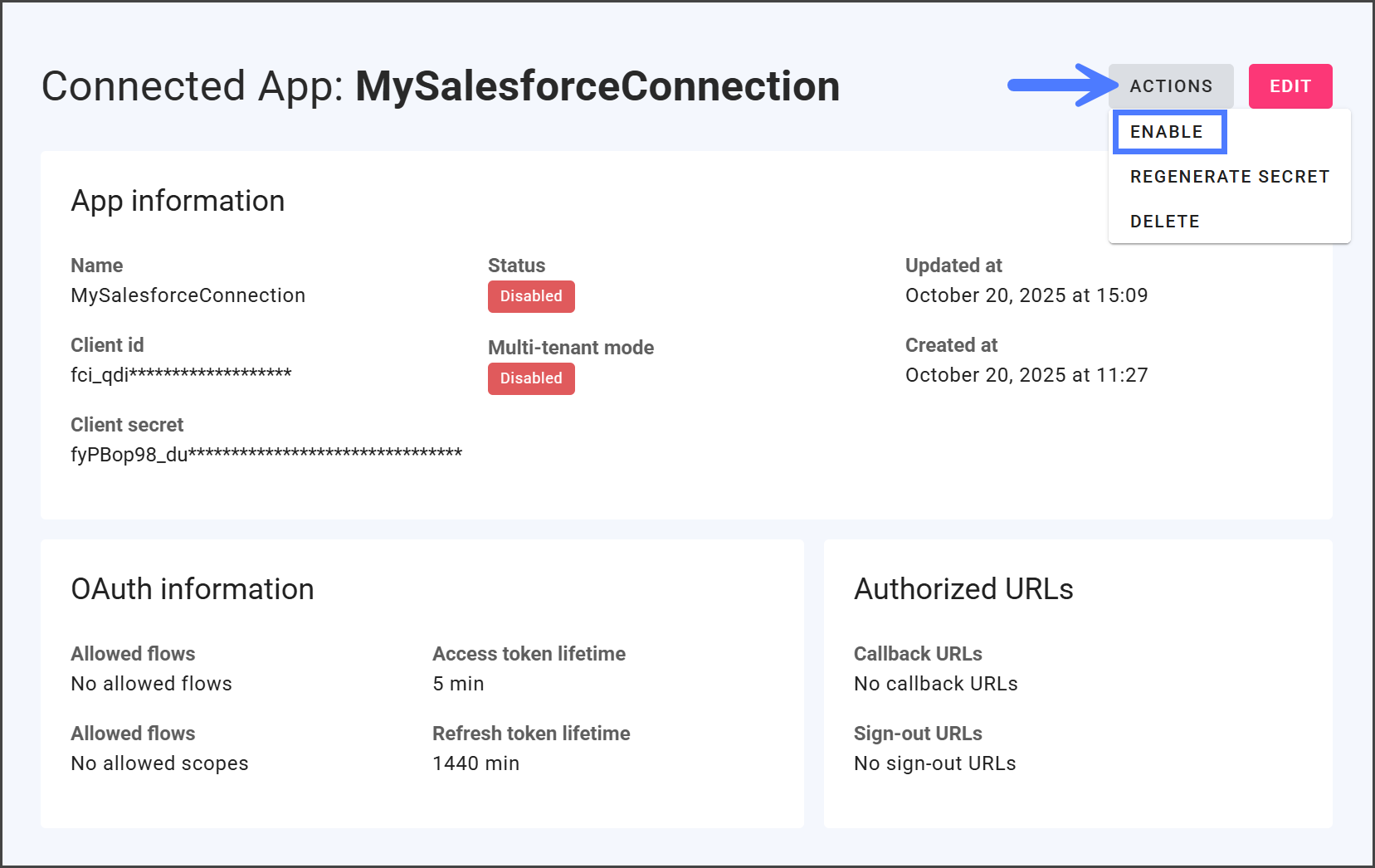The image size is (1375, 868).
Task: Click the 'No callback URLs' text
Action: click(935, 684)
